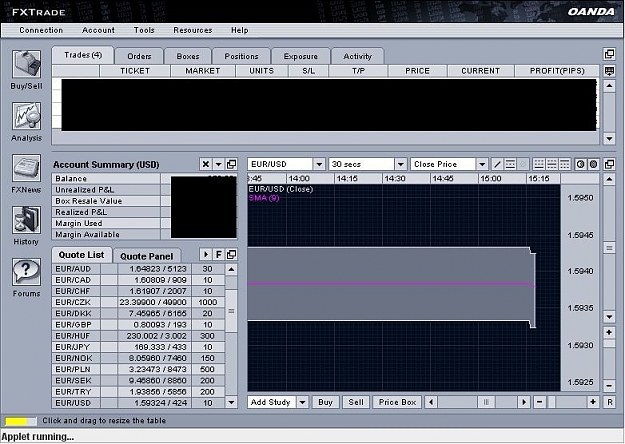
Task: Click the arrow icon next to Quote Panel
Action: 205,254
